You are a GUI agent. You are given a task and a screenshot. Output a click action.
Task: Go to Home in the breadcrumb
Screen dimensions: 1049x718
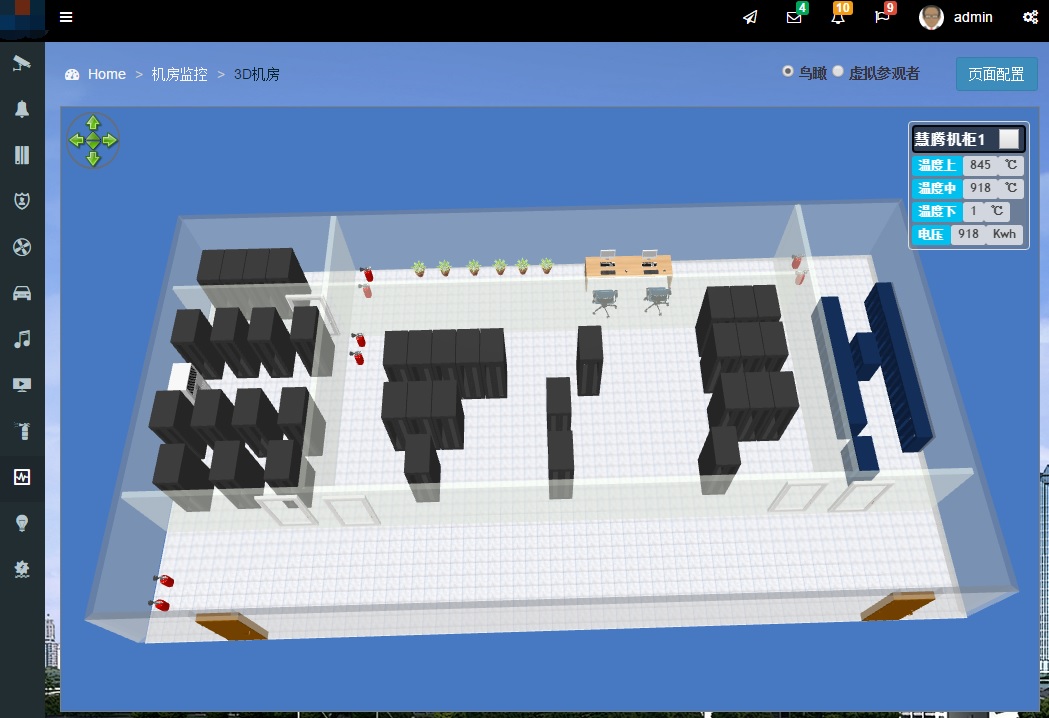(x=106, y=74)
